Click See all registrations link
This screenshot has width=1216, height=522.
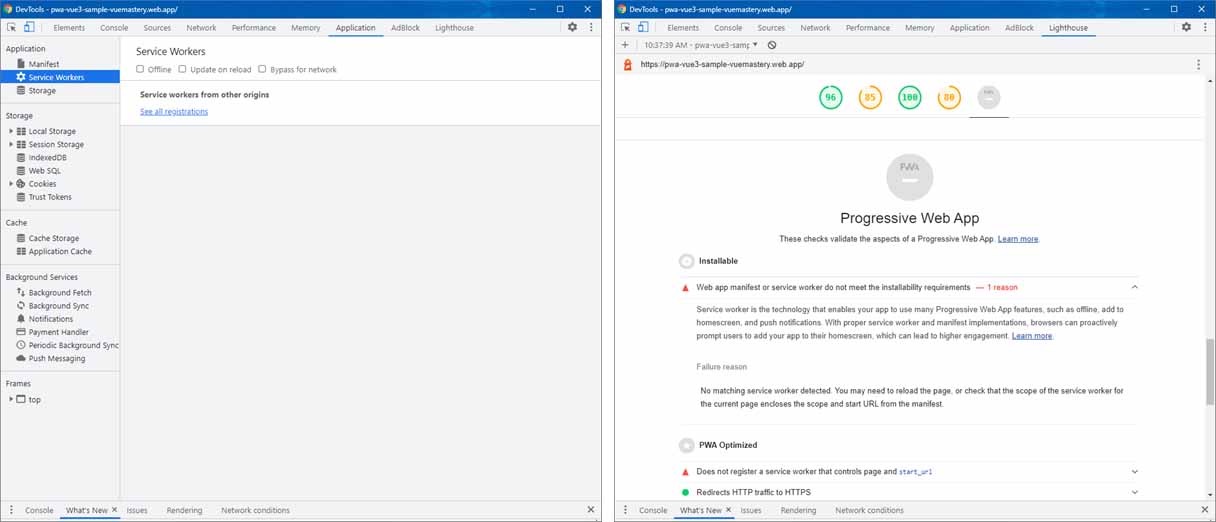174,112
